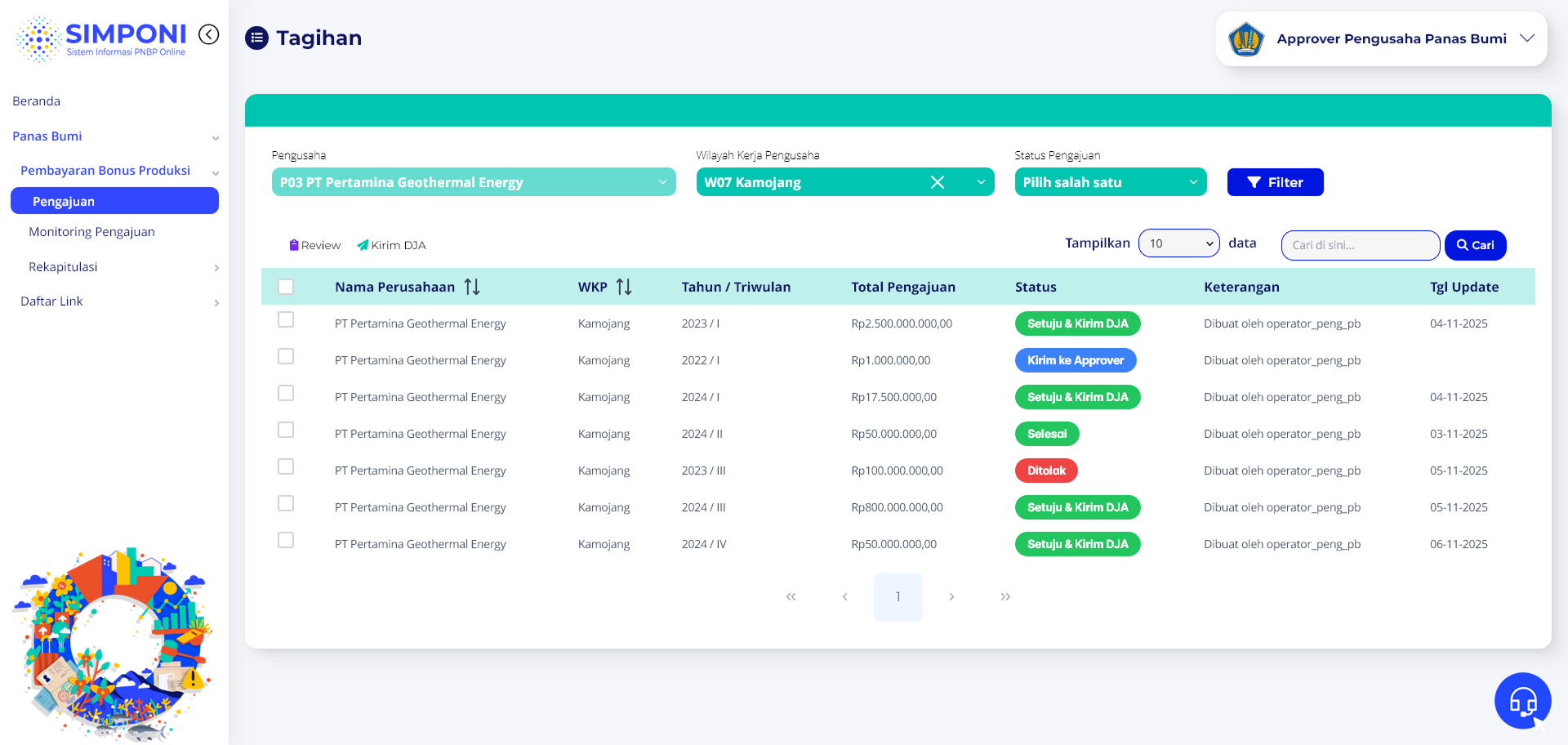The height and width of the screenshot is (745, 1568).
Task: Click the Setuju & Kirim DJA badge for 2024 / IV
Action: 1078,544
